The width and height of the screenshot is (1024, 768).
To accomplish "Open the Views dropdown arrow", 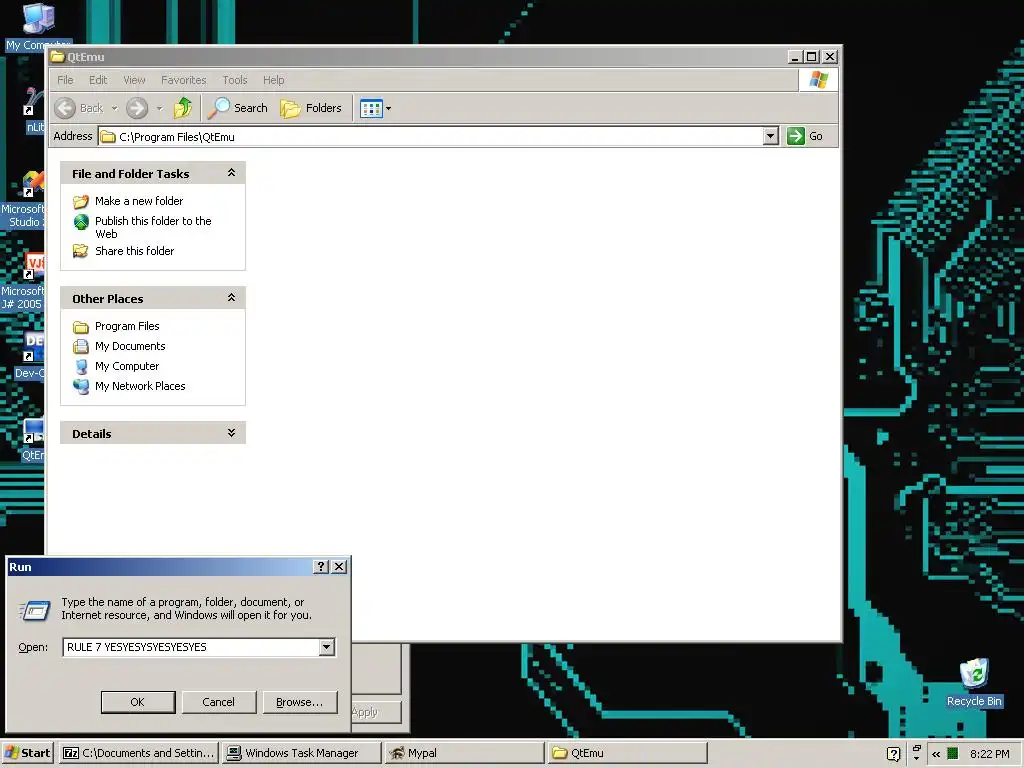I will pyautogui.click(x=389, y=108).
